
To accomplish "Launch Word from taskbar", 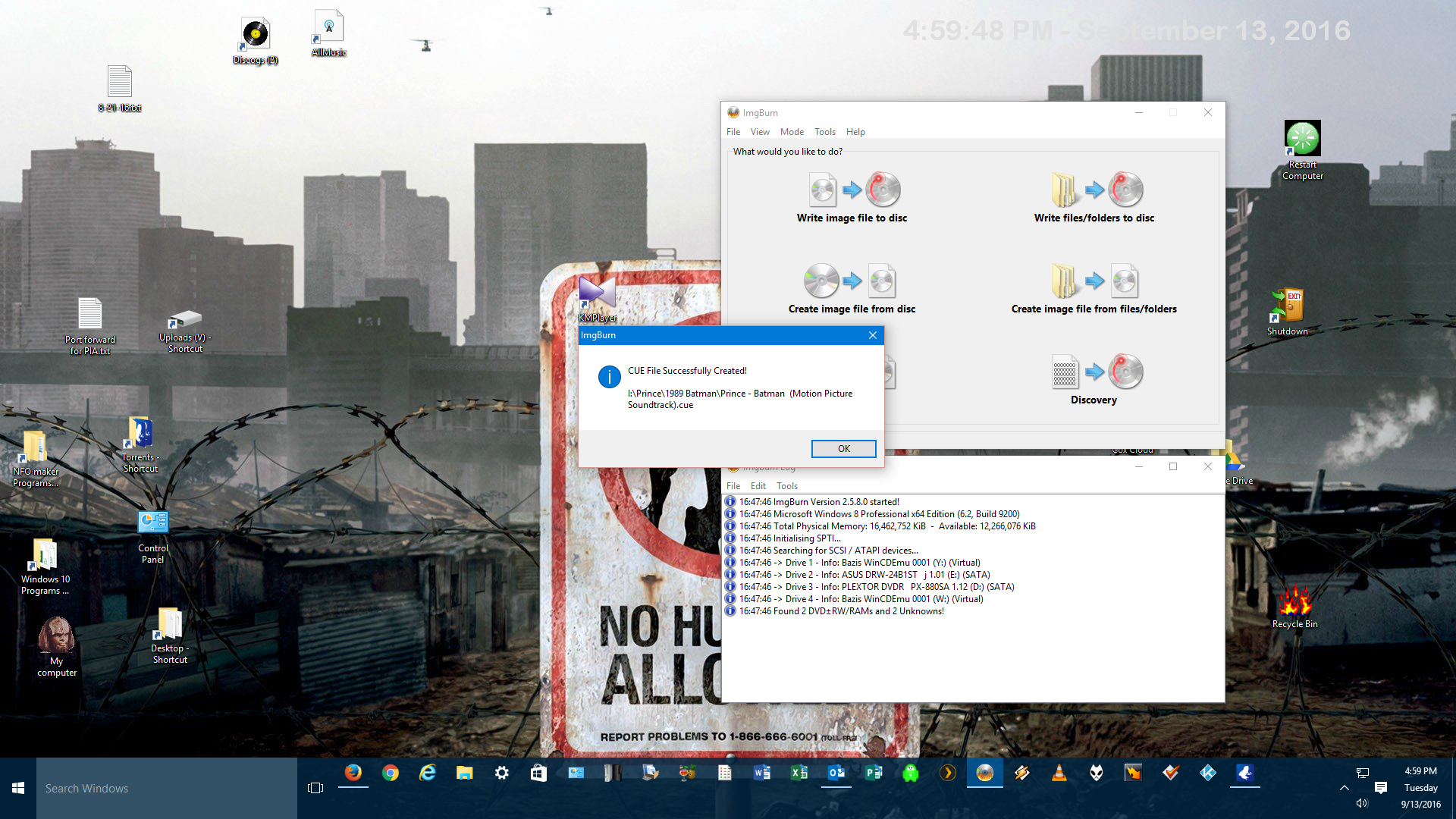I will pos(761,773).
